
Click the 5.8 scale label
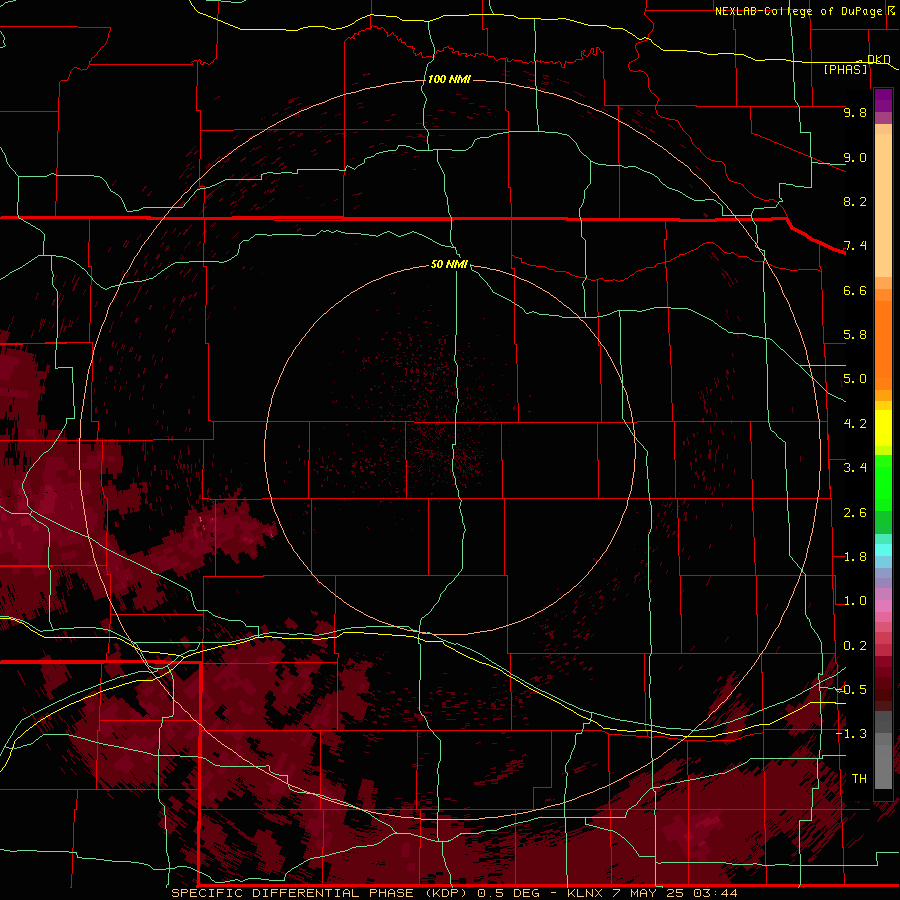coord(855,335)
